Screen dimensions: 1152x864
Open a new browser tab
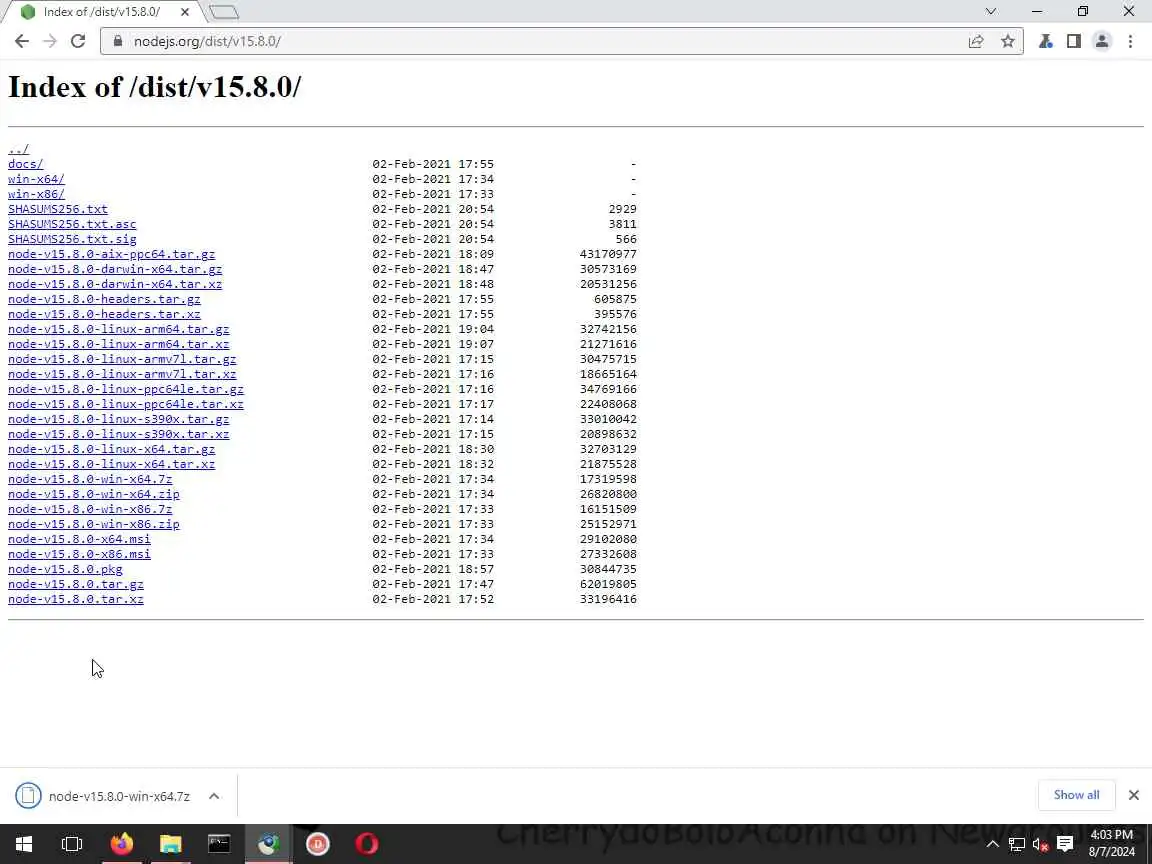[224, 12]
